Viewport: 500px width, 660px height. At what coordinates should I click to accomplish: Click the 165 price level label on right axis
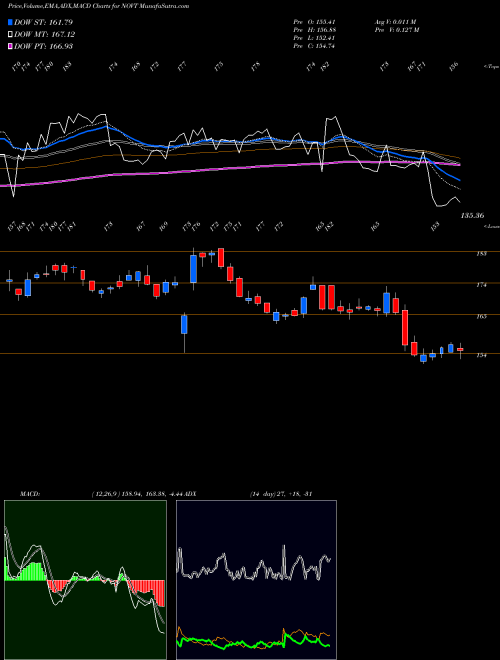tap(482, 317)
